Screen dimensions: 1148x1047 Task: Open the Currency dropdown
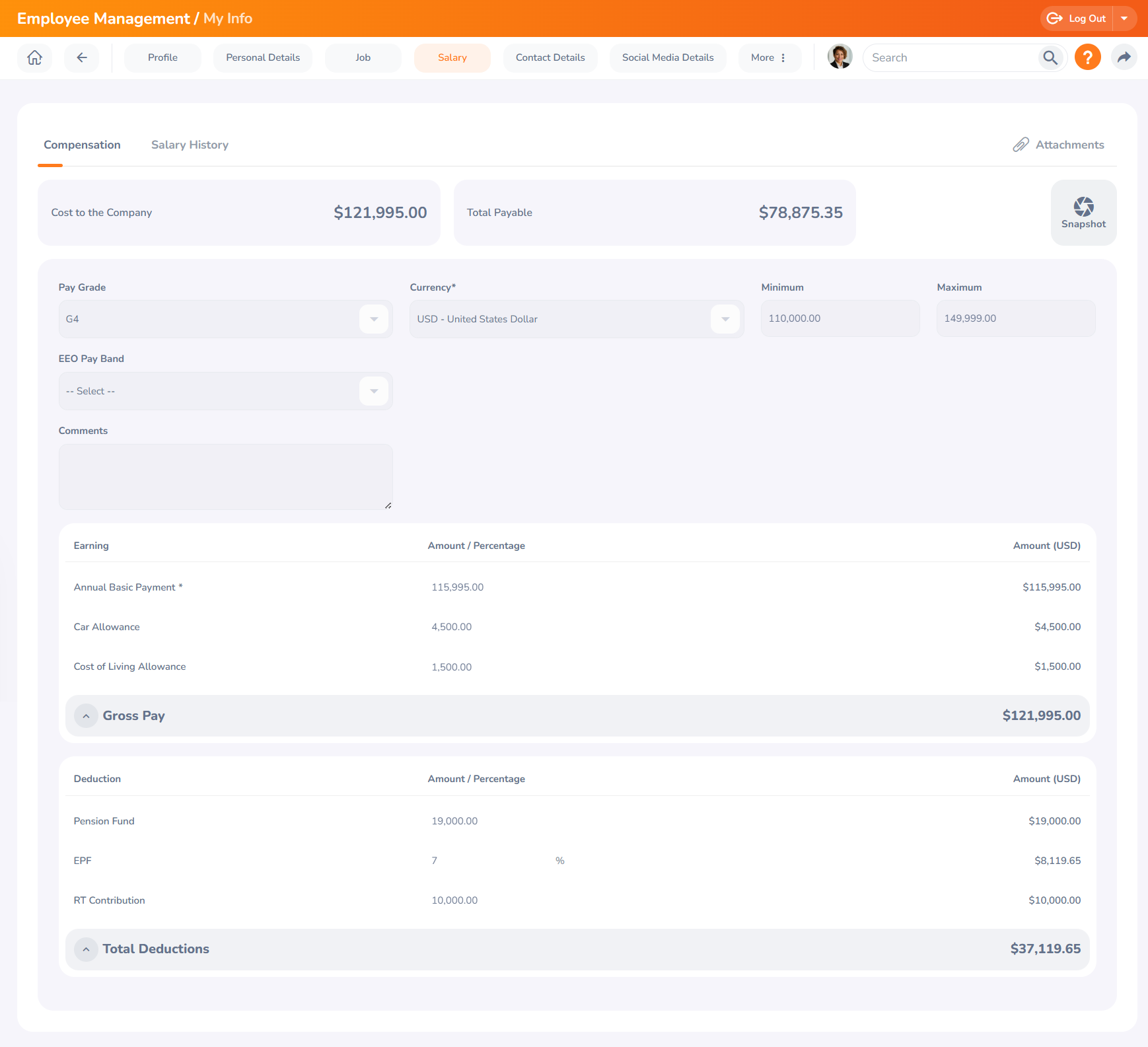[x=725, y=319]
